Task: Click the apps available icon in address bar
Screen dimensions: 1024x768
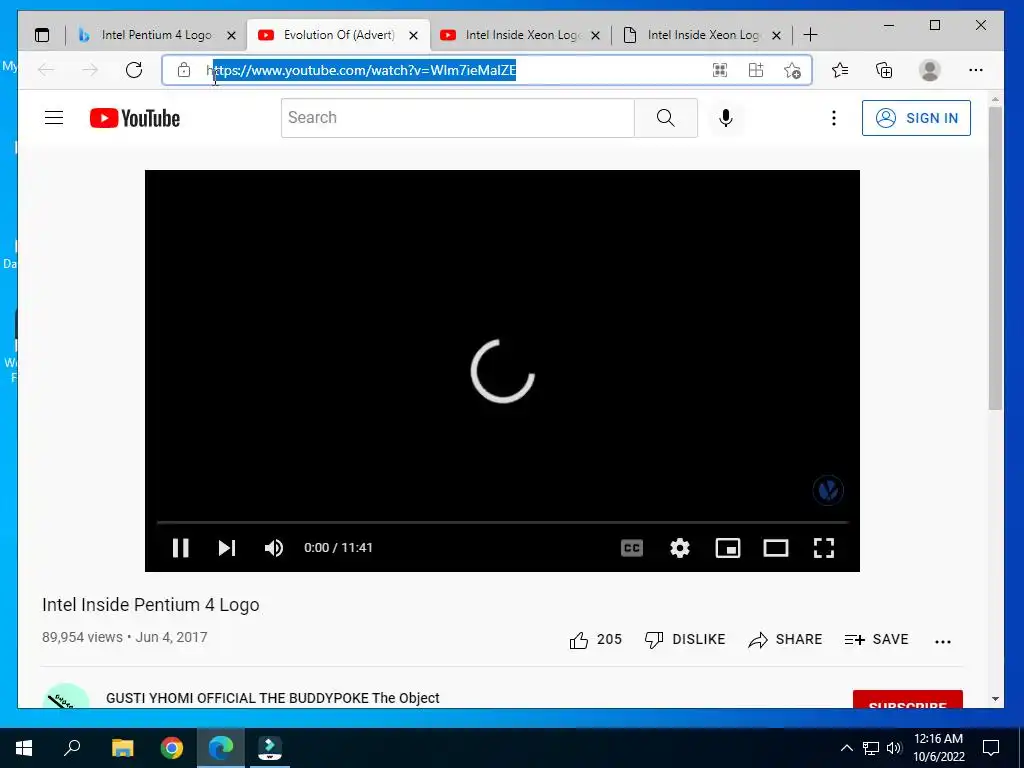Action: [756, 70]
